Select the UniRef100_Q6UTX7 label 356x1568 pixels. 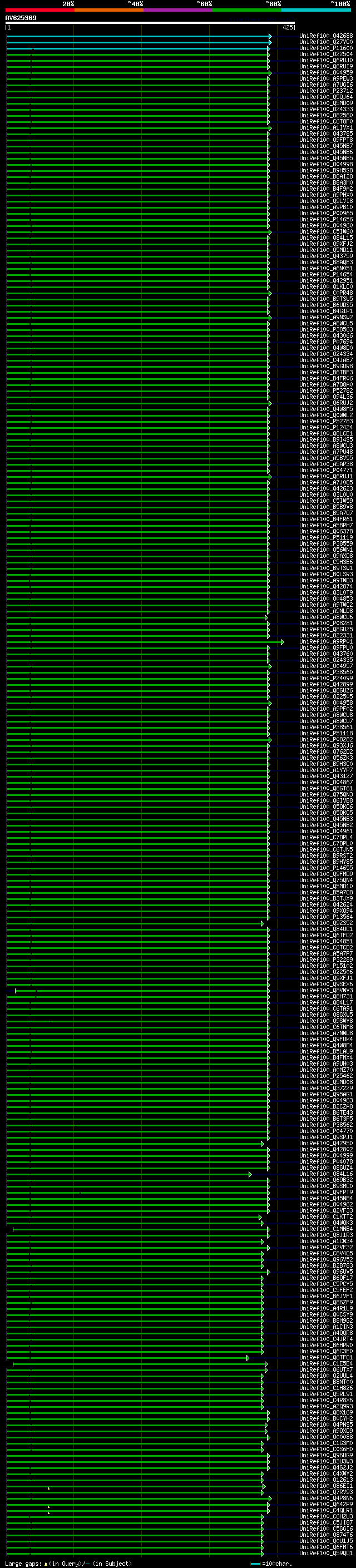[326, 1369]
